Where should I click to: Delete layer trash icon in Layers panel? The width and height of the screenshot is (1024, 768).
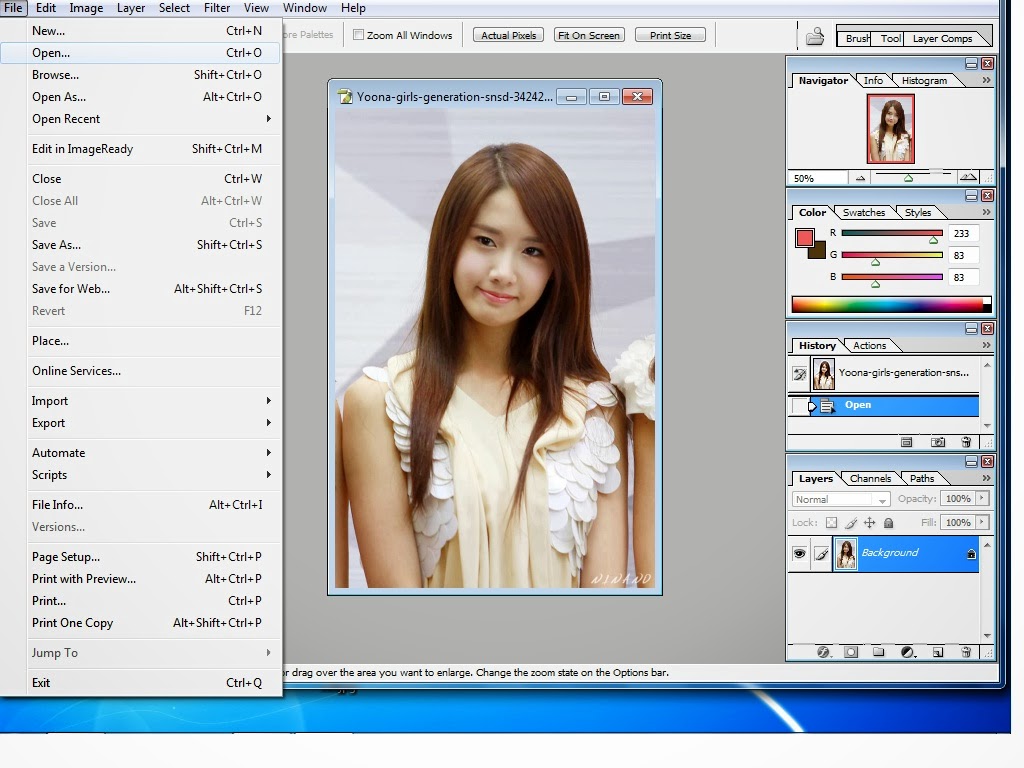point(967,652)
